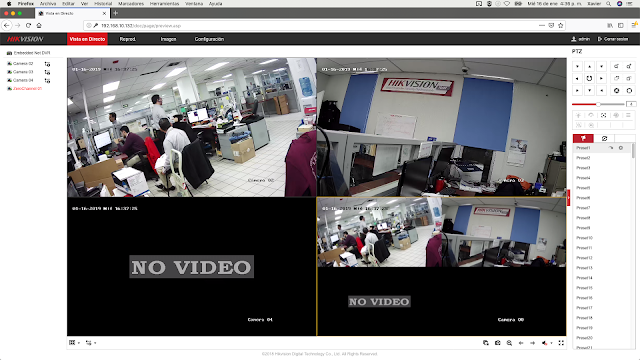Click the Cerrar sesión logout link

point(613,39)
